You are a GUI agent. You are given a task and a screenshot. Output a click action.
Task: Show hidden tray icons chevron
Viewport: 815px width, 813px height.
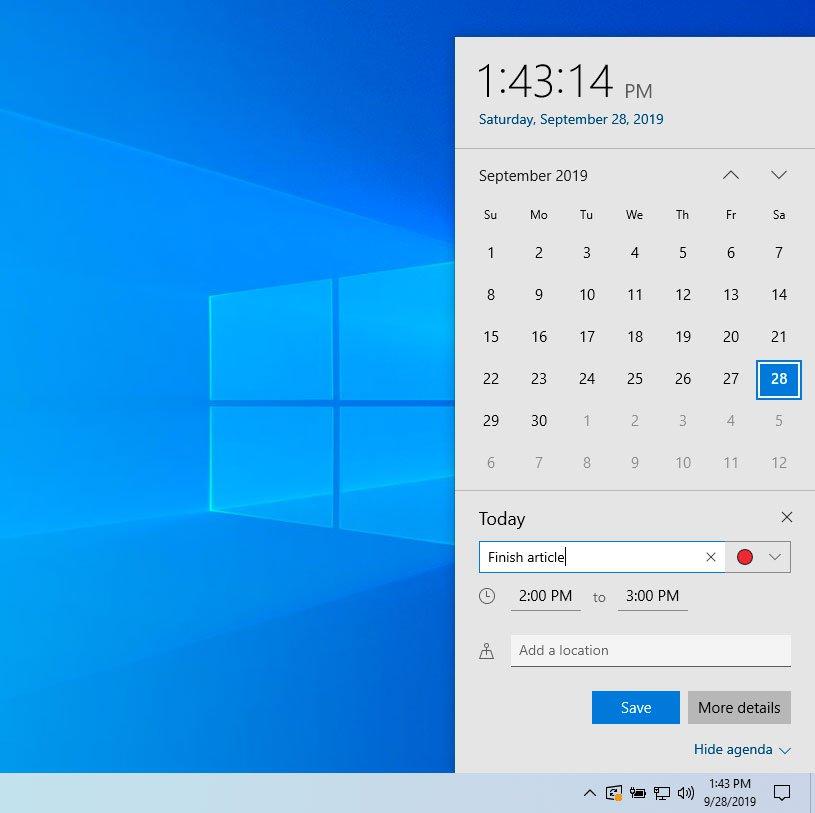pyautogui.click(x=590, y=793)
